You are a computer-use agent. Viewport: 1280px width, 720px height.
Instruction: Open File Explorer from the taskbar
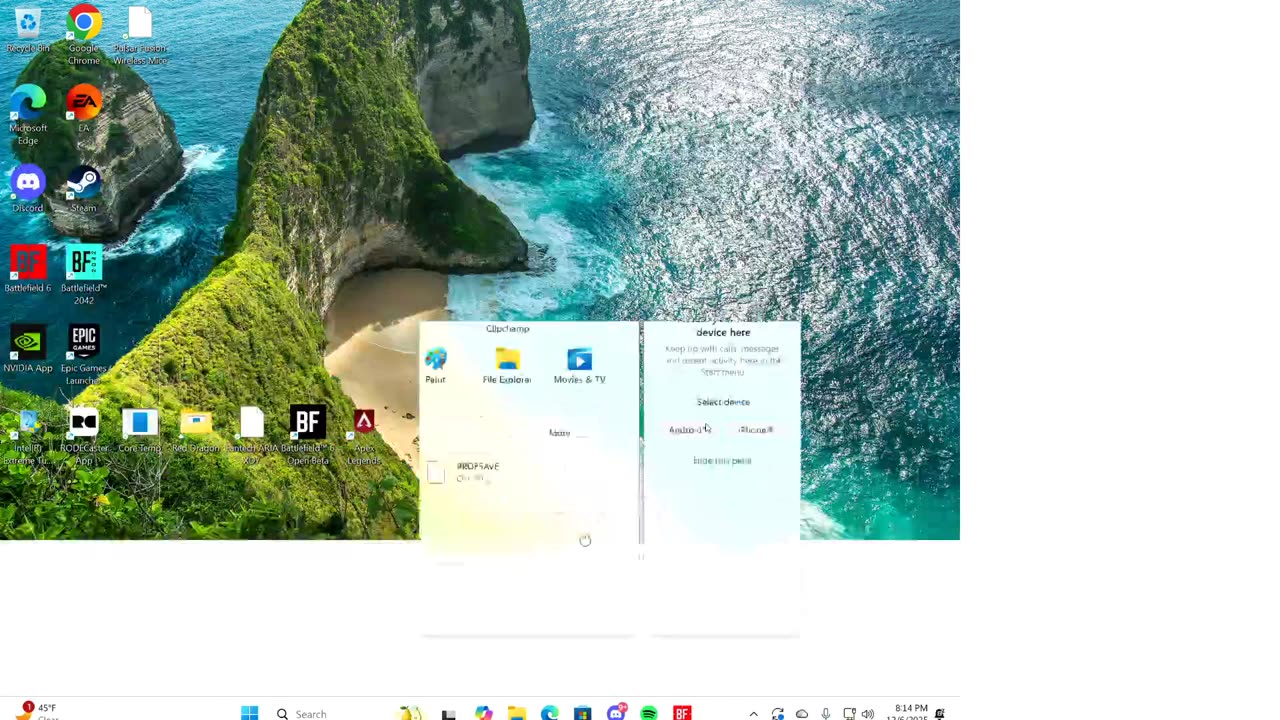[517, 713]
